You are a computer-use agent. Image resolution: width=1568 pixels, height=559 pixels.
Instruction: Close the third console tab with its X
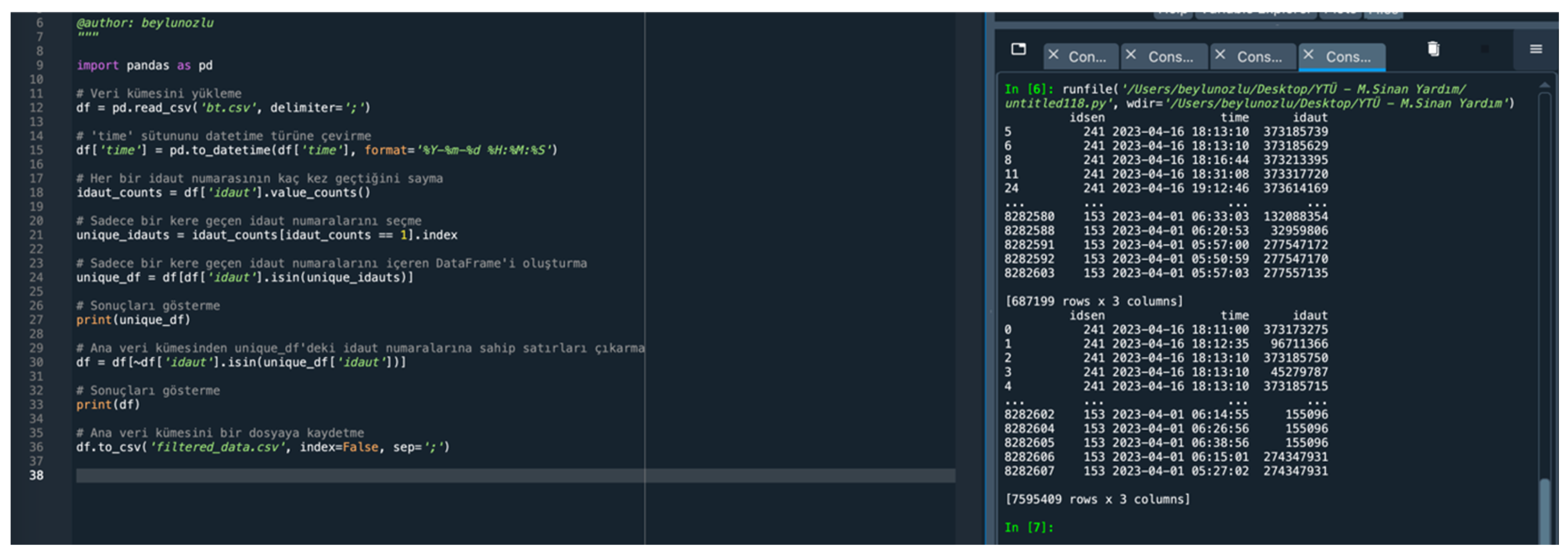(1220, 55)
